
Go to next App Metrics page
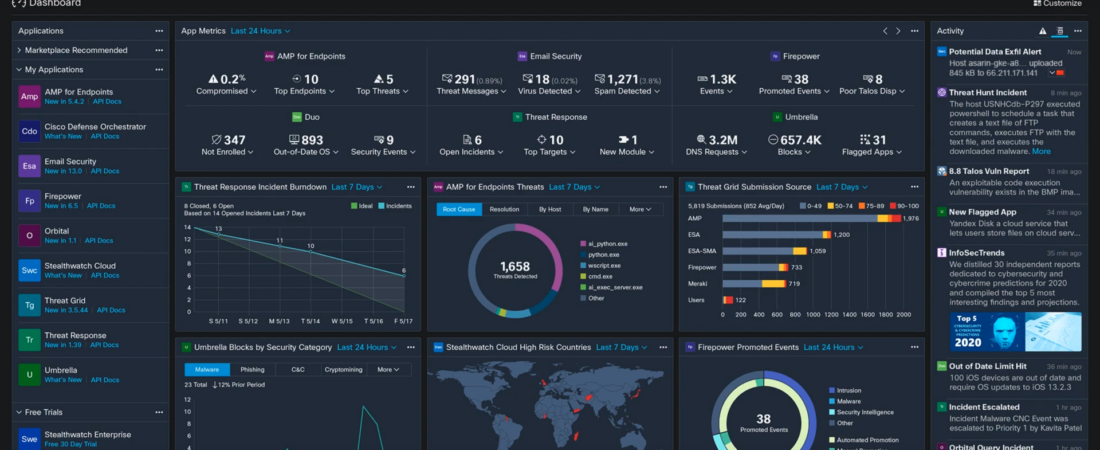[x=898, y=31]
